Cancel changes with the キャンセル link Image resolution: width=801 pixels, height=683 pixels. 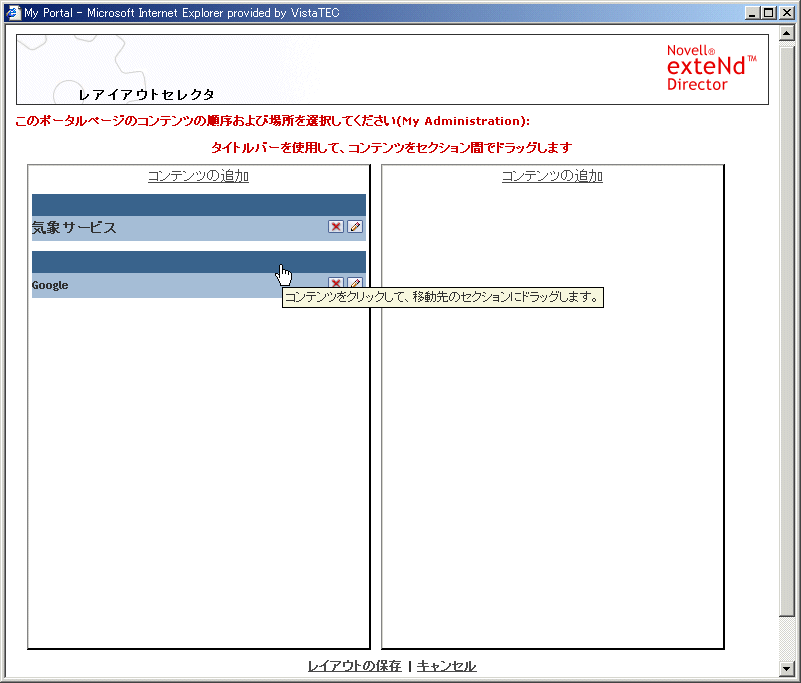(x=446, y=666)
